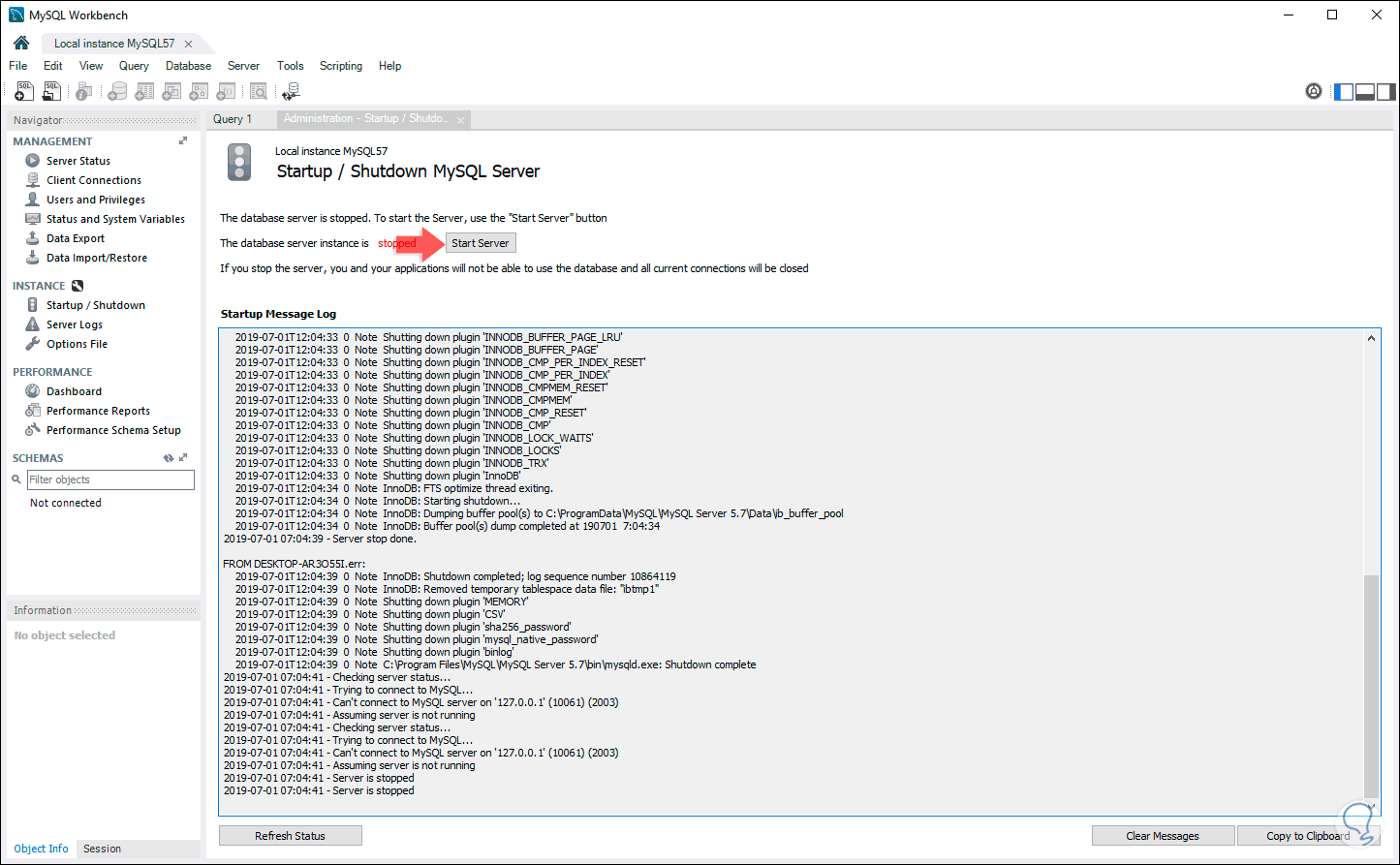Toggle the right sidebar panel visibility
This screenshot has height=865, width=1400.
[x=1386, y=92]
